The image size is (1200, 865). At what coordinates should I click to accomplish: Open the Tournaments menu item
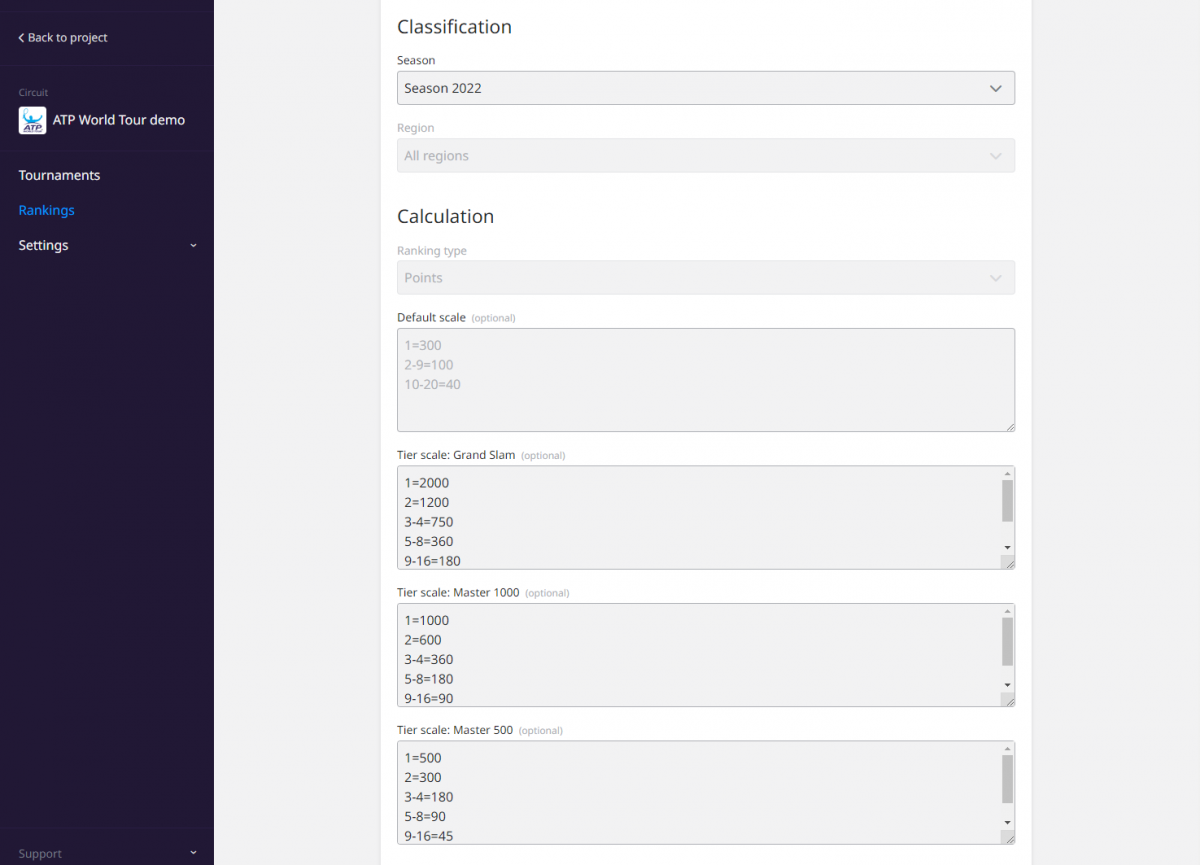(x=59, y=175)
